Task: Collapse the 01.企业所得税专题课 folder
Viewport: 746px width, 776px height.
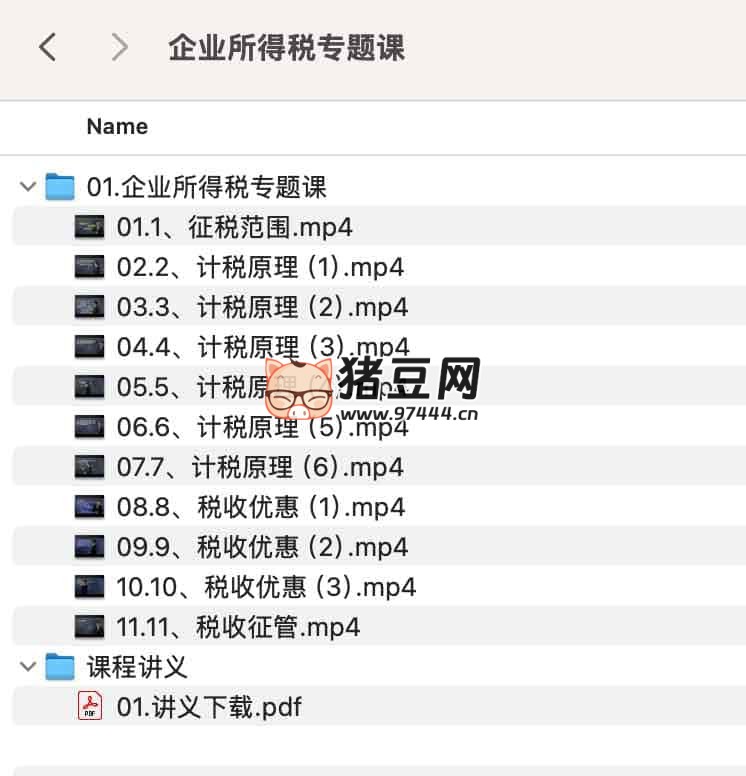Action: click(x=27, y=187)
